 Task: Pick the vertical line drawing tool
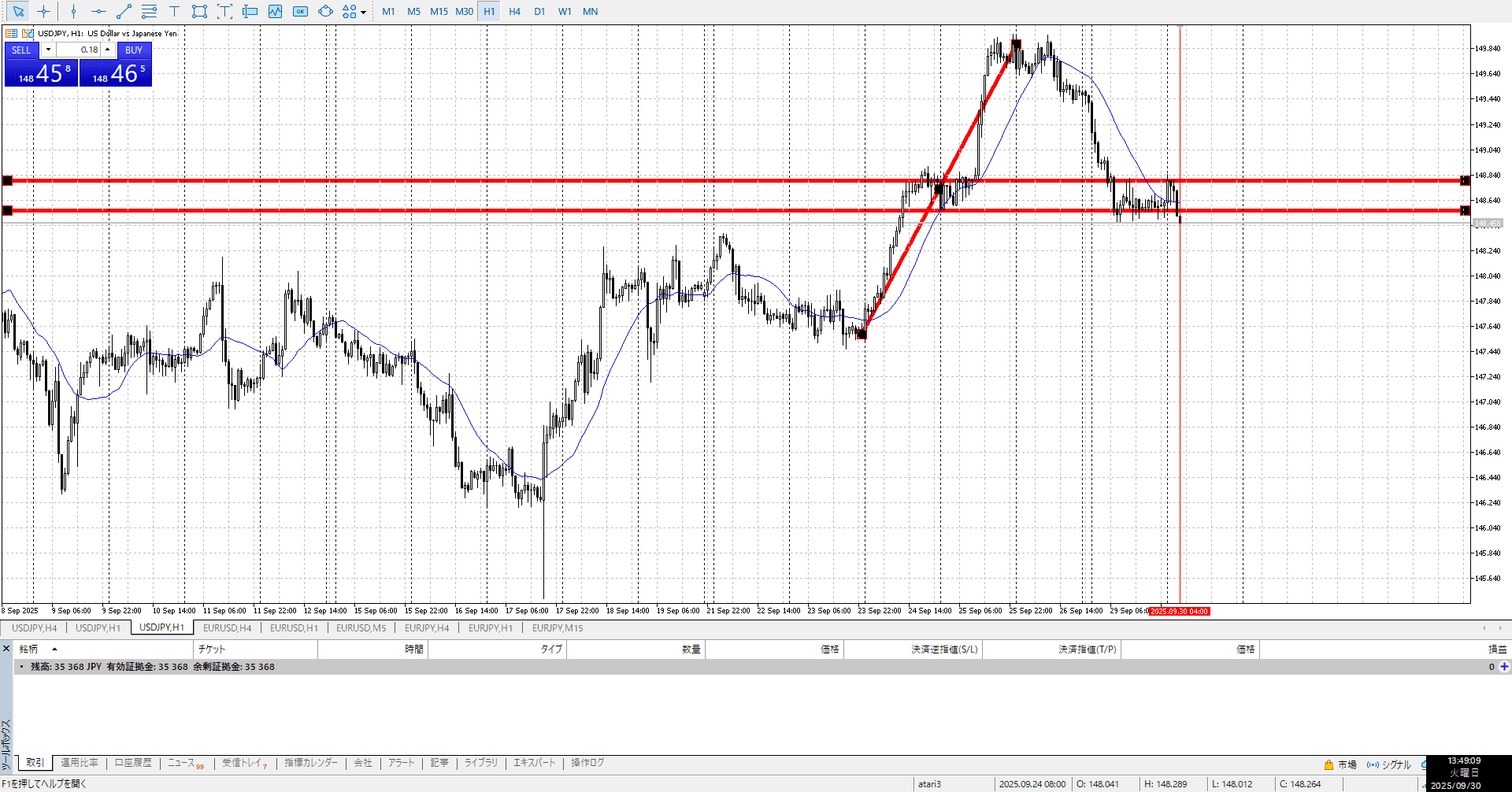[73, 12]
